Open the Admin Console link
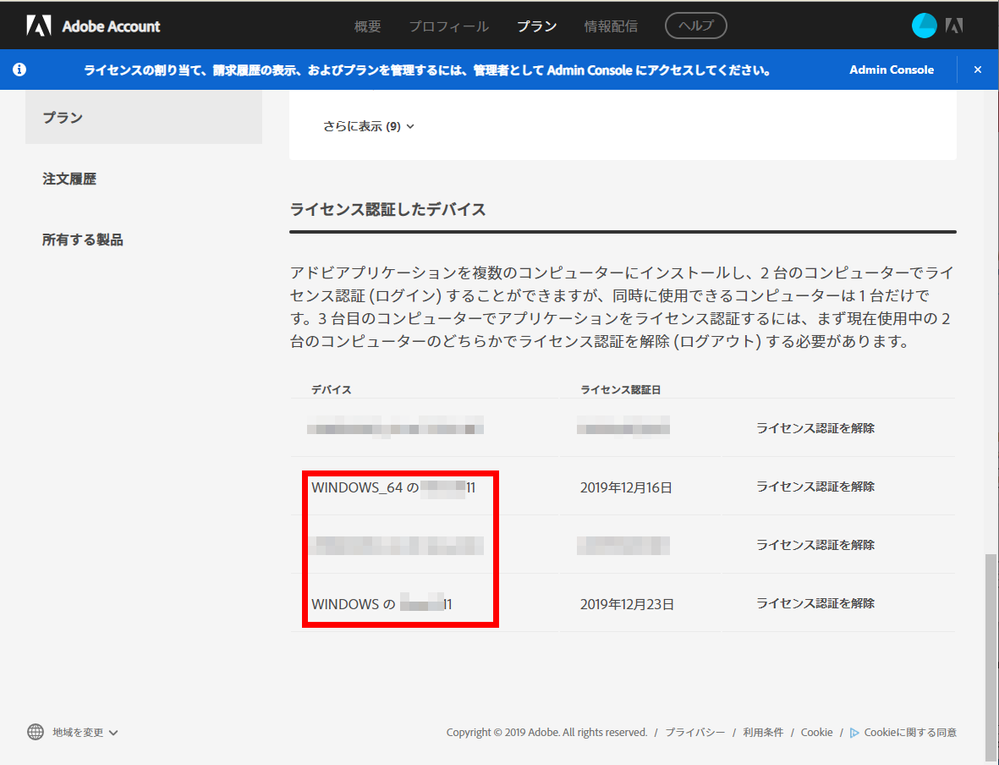The height and width of the screenshot is (765, 999). click(891, 69)
